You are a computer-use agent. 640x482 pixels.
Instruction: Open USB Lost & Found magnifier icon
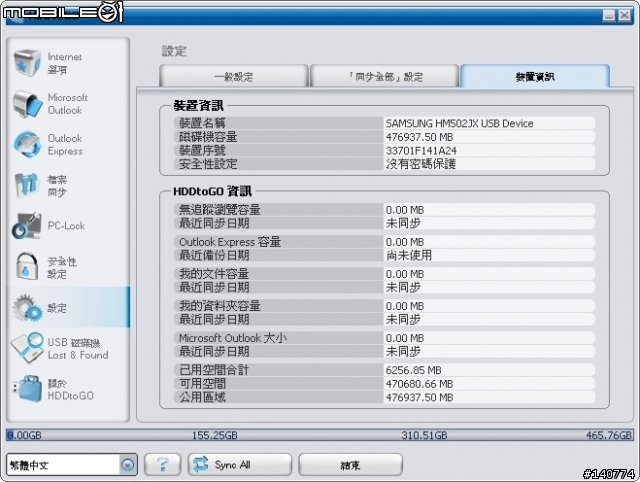click(x=27, y=348)
